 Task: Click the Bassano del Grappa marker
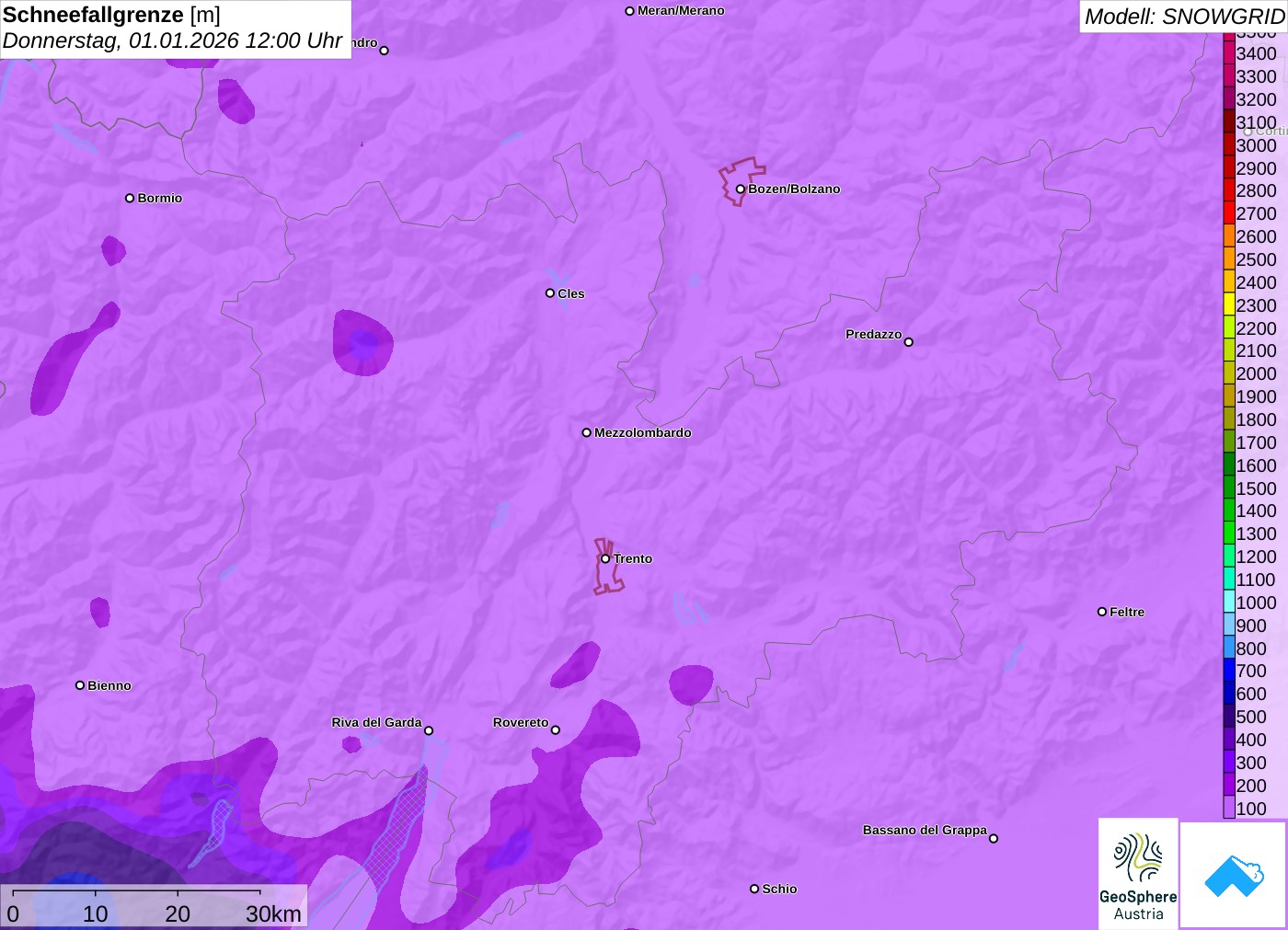coord(994,838)
